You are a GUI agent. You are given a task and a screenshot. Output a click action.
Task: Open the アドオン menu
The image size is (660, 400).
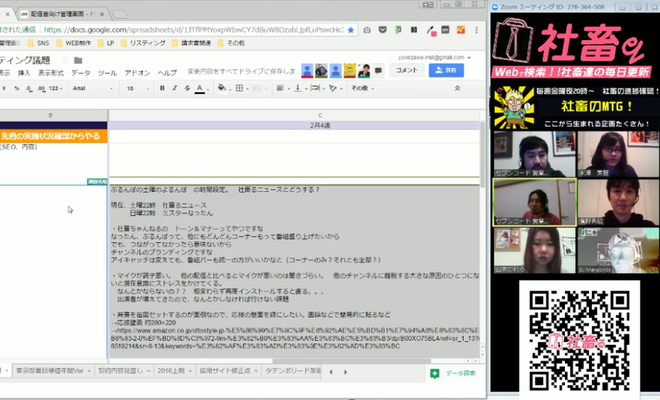pos(137,73)
